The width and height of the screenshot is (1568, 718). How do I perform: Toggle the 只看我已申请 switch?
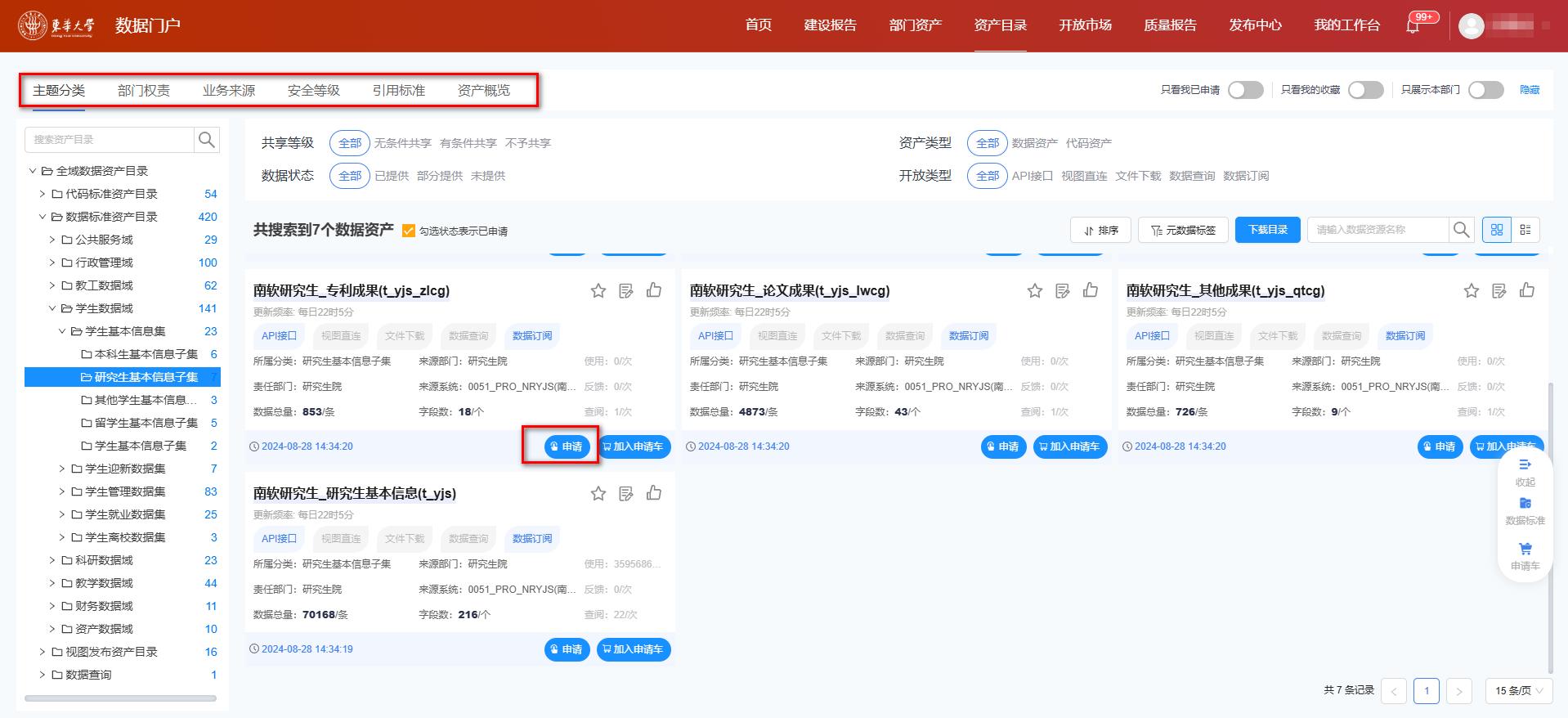(x=1245, y=90)
